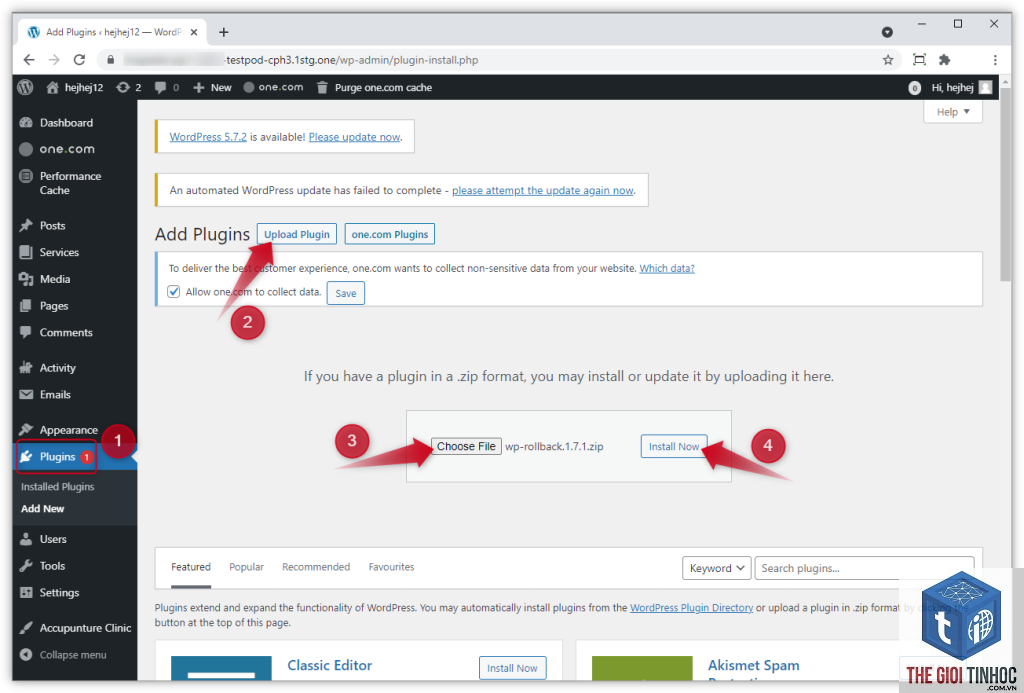Image resolution: width=1024 pixels, height=693 pixels.
Task: Open the hejhej12 site home icon
Action: point(52,88)
